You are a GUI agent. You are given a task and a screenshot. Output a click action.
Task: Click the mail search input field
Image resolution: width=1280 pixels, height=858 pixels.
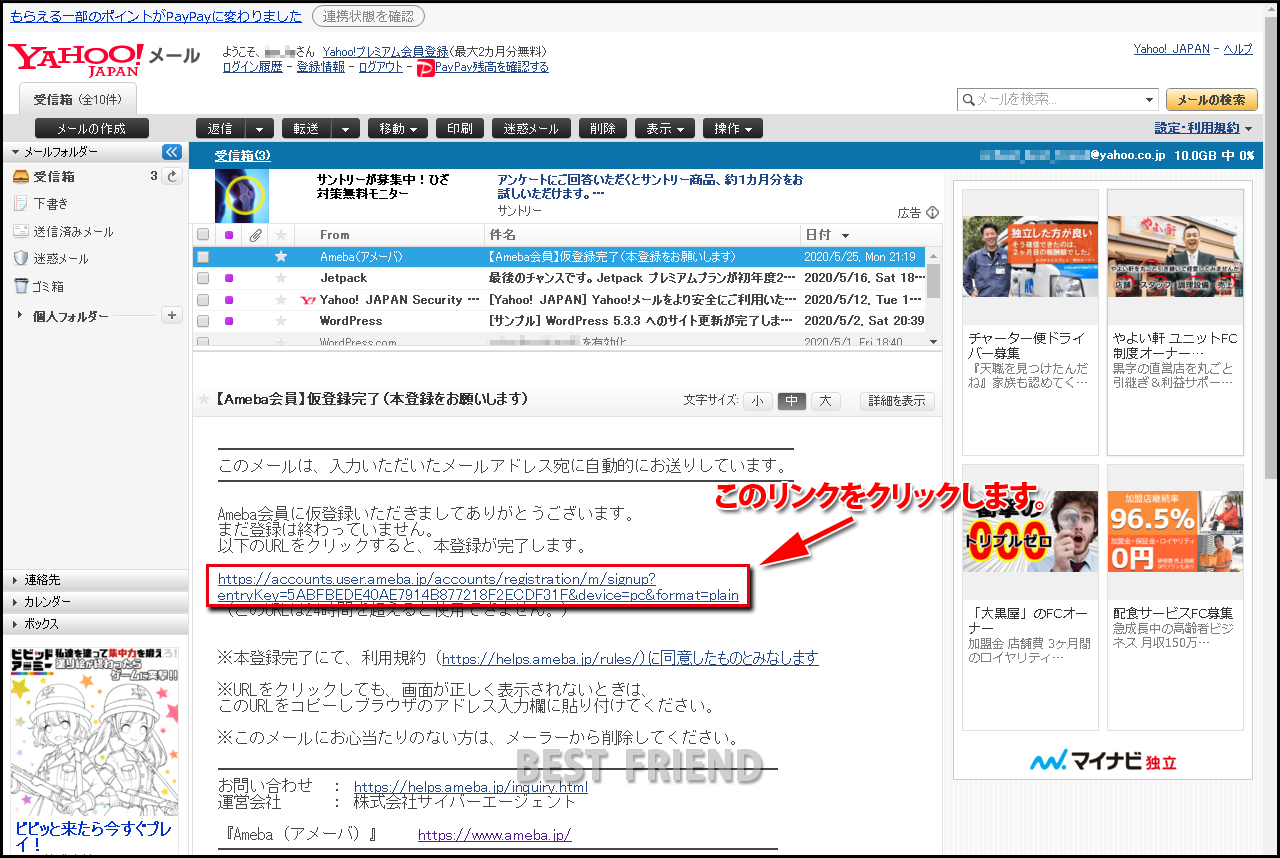[x=1058, y=100]
